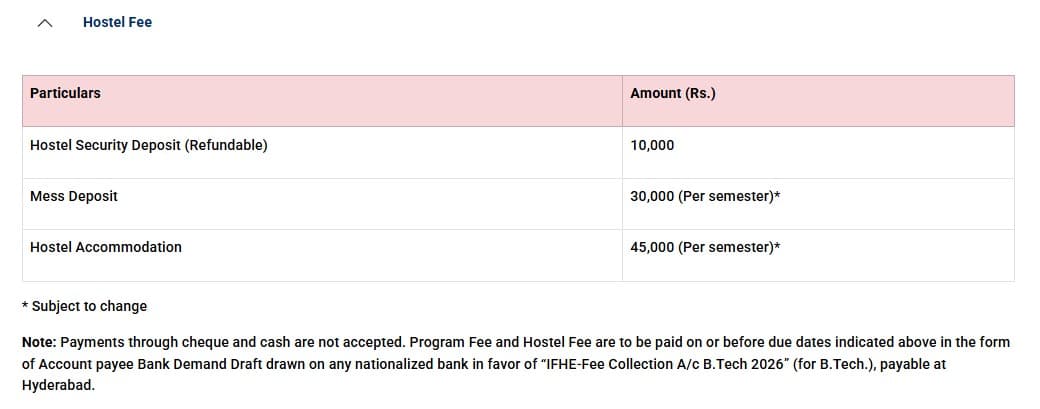Click "cheque and cash are not accepted" text
The image size is (1040, 409).
(x=298, y=342)
